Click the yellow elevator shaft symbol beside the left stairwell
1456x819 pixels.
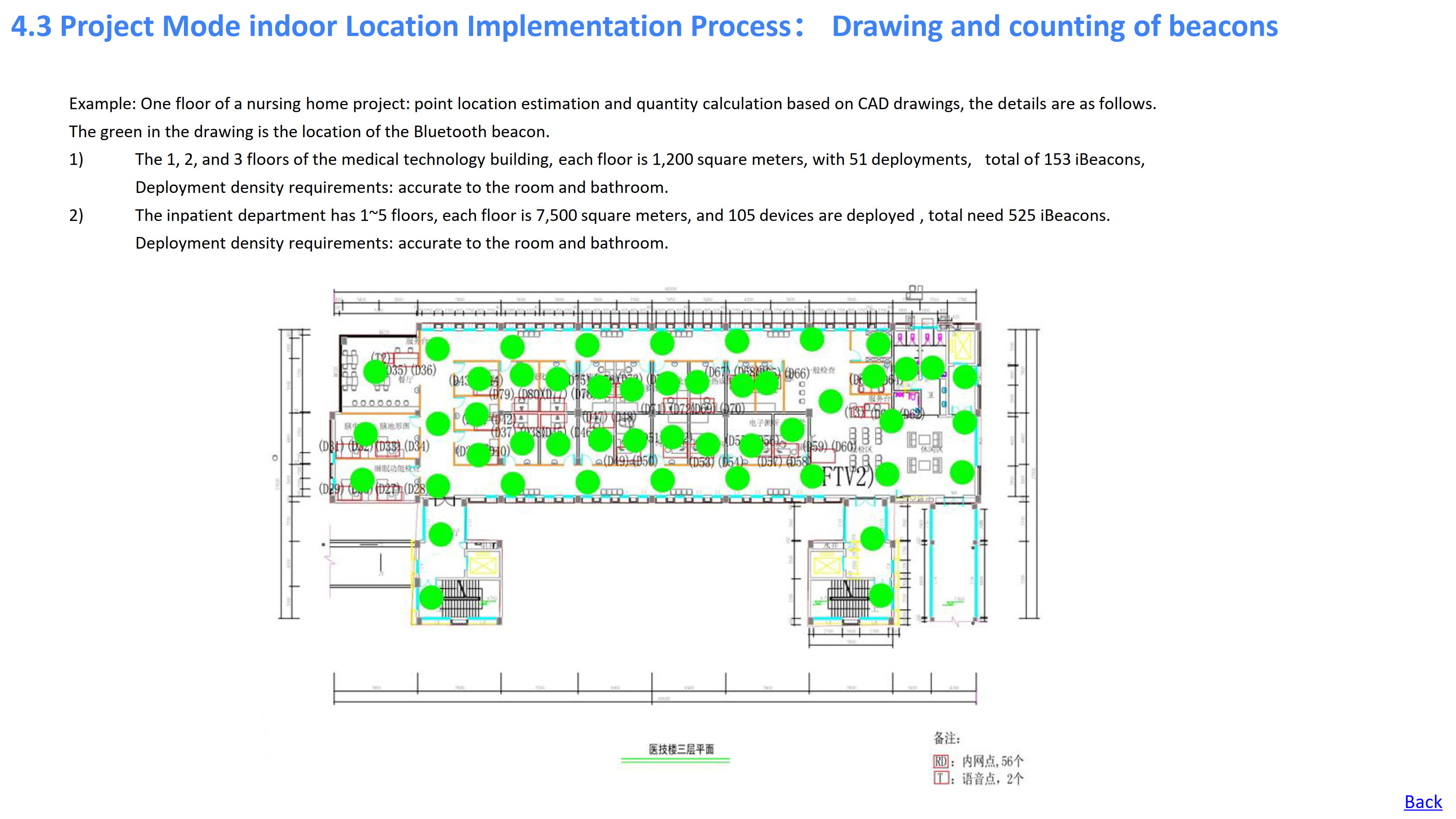point(483,566)
